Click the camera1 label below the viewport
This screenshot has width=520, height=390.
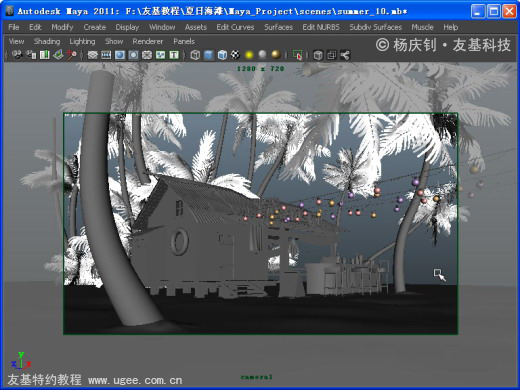[x=257, y=377]
